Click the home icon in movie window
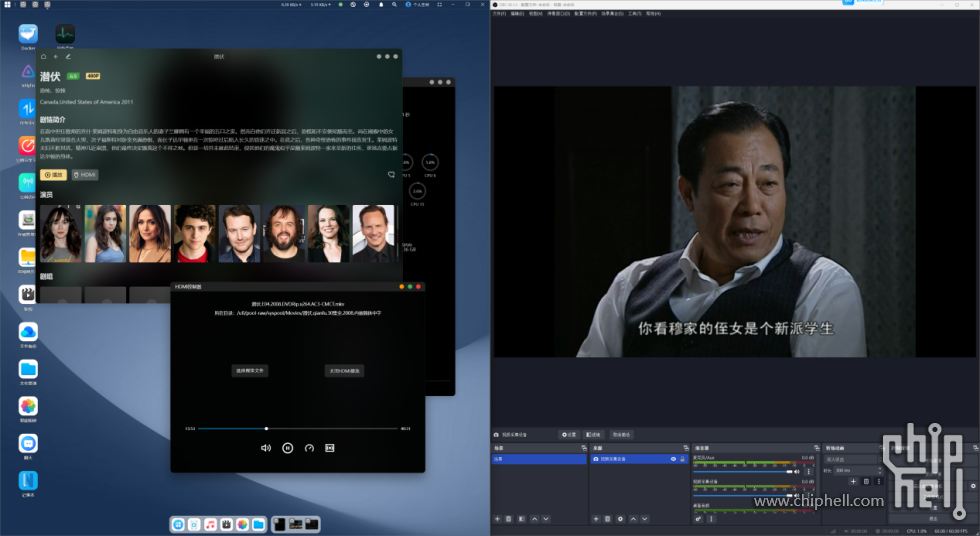The height and width of the screenshot is (536, 980). tap(43, 56)
